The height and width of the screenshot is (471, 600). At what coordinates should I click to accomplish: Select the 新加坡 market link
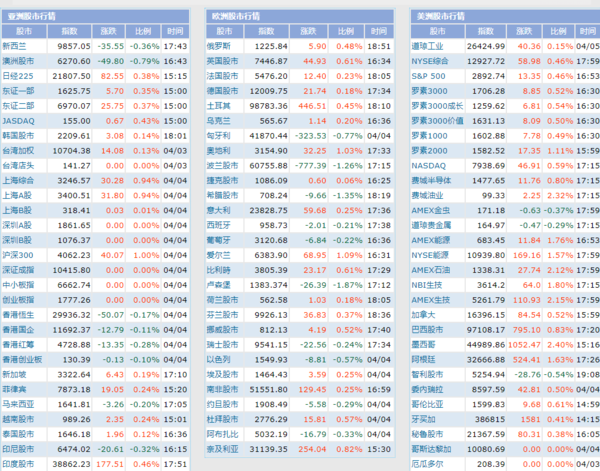coord(15,375)
